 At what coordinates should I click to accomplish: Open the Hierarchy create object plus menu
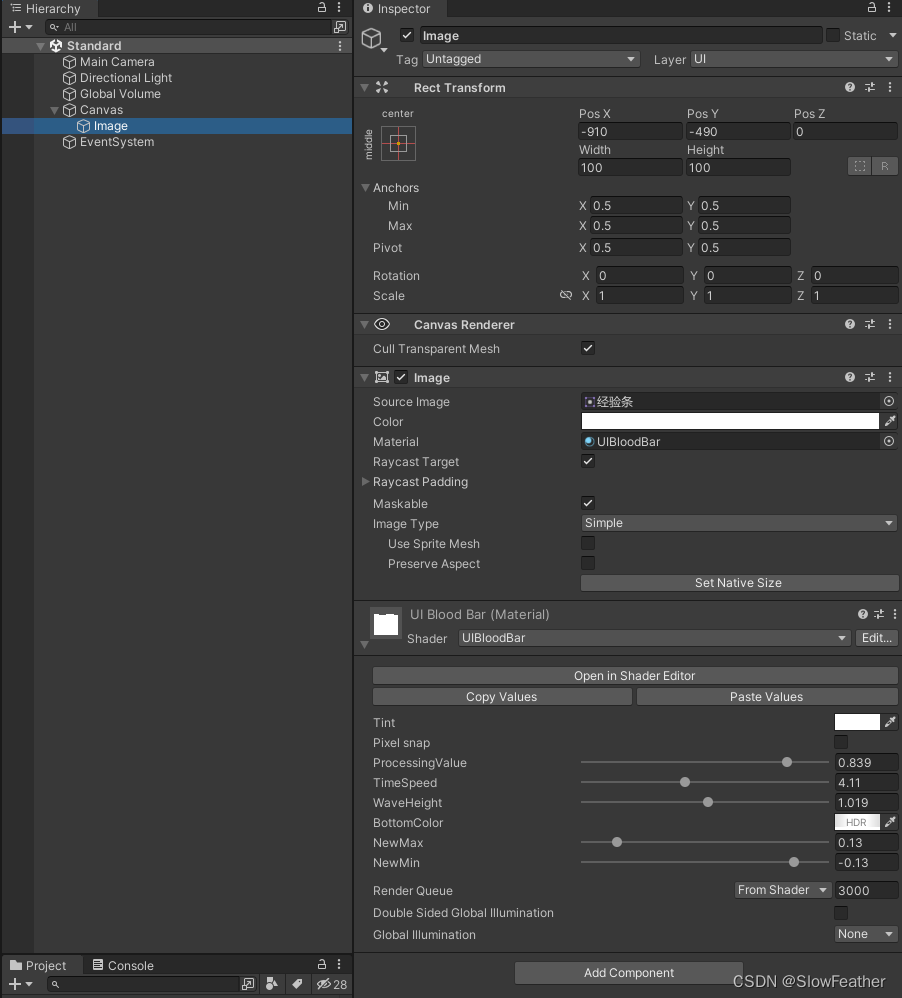coord(20,27)
